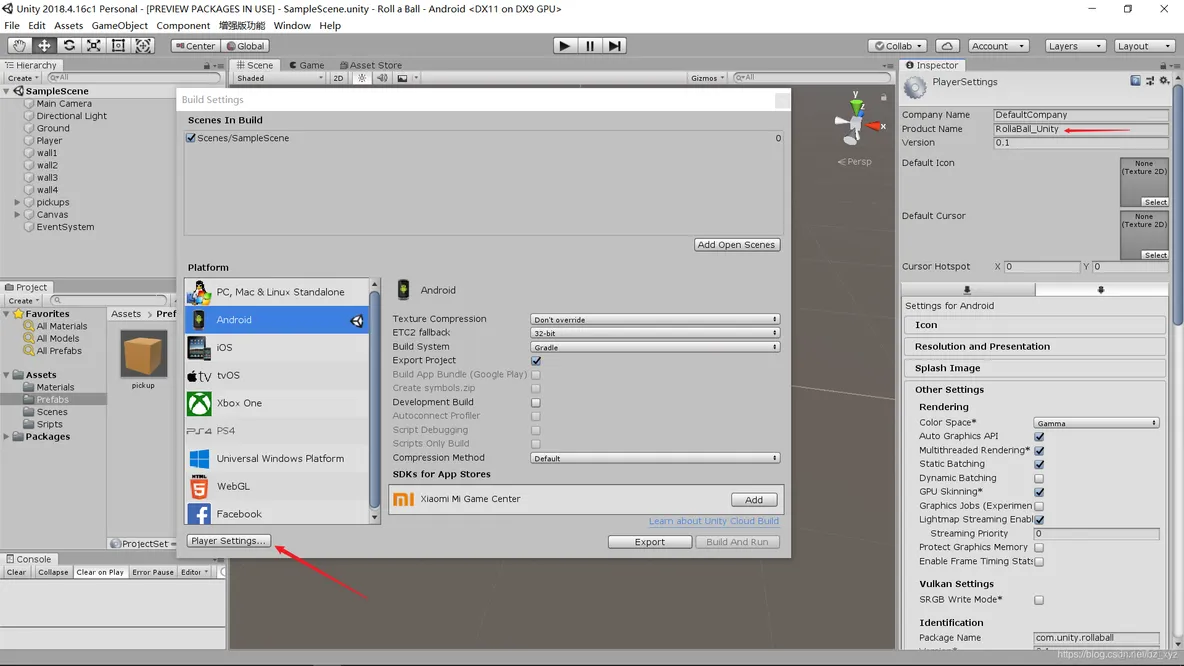Select the tvOS platform entry
Viewport: 1184px width, 666px height.
click(277, 375)
